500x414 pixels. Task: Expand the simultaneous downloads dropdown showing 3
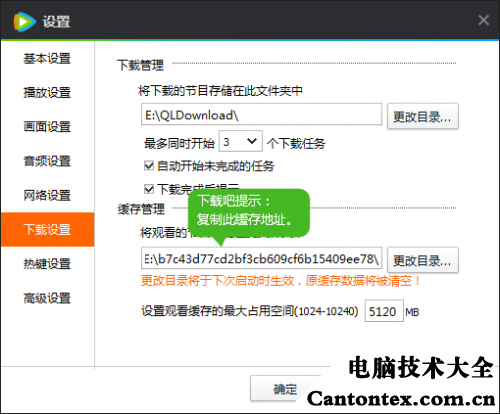(240, 141)
